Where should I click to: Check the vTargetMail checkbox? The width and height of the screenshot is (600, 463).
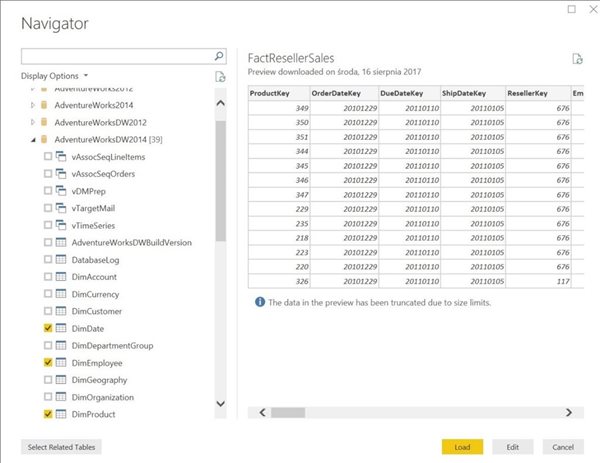pos(48,208)
